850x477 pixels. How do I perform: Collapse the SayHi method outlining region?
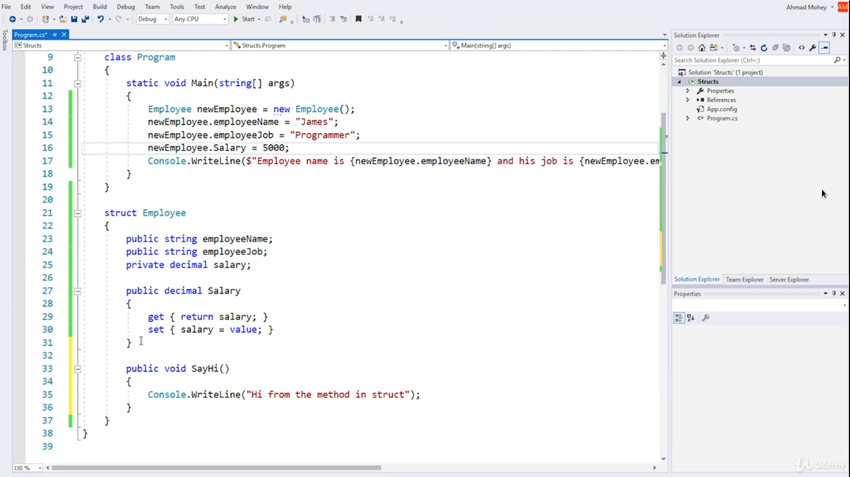click(78, 369)
